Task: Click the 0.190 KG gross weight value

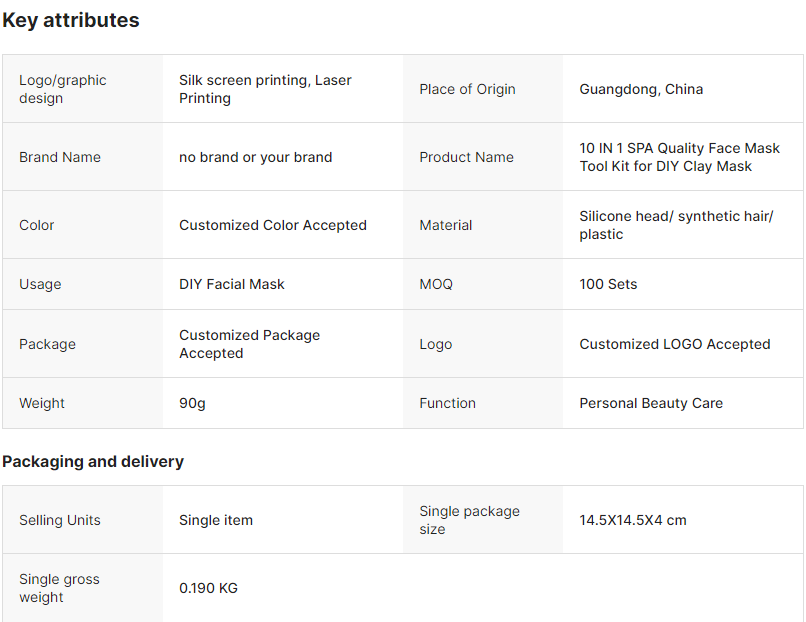Action: click(208, 588)
